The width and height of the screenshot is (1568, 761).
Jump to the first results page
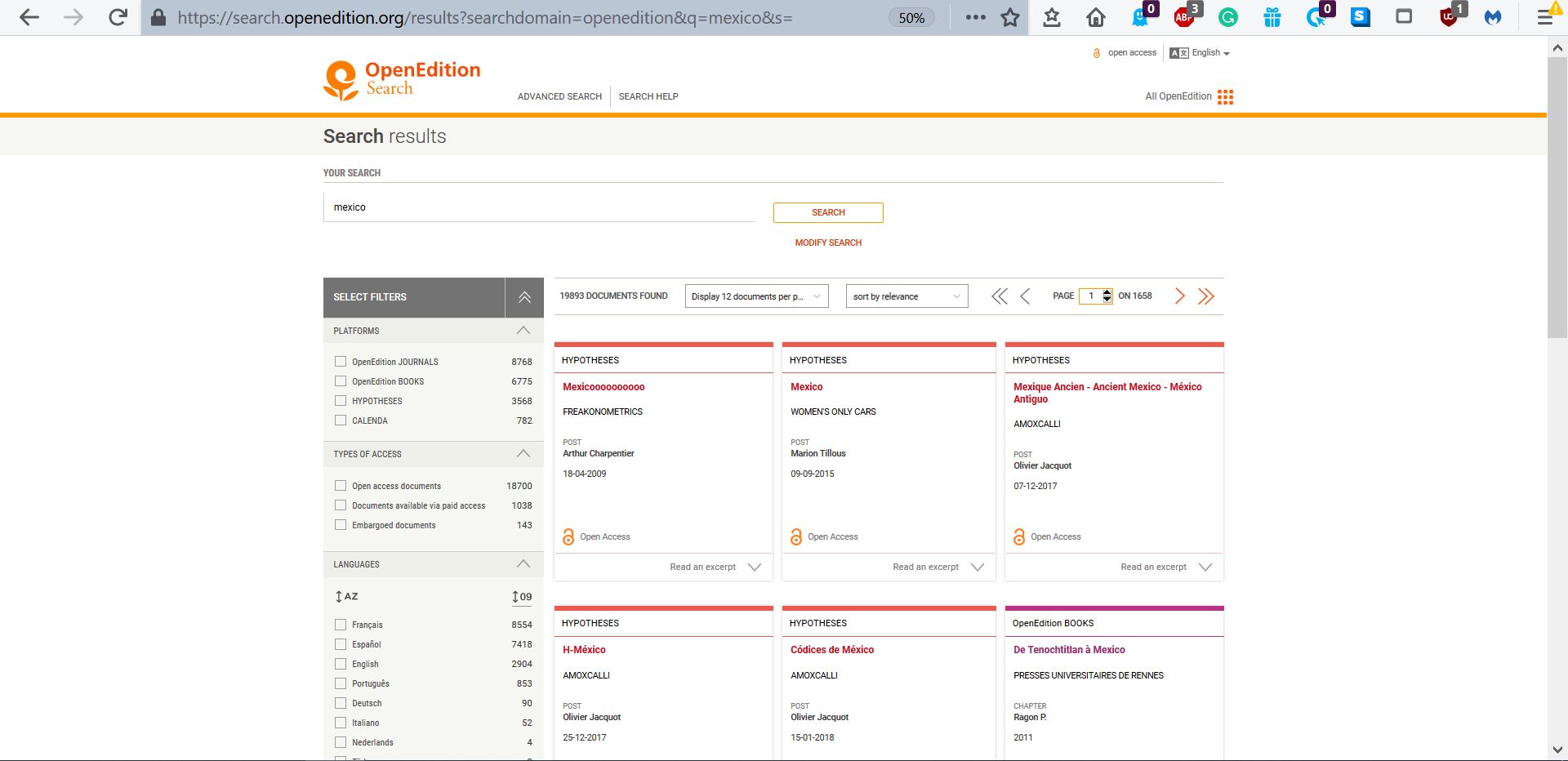click(999, 296)
